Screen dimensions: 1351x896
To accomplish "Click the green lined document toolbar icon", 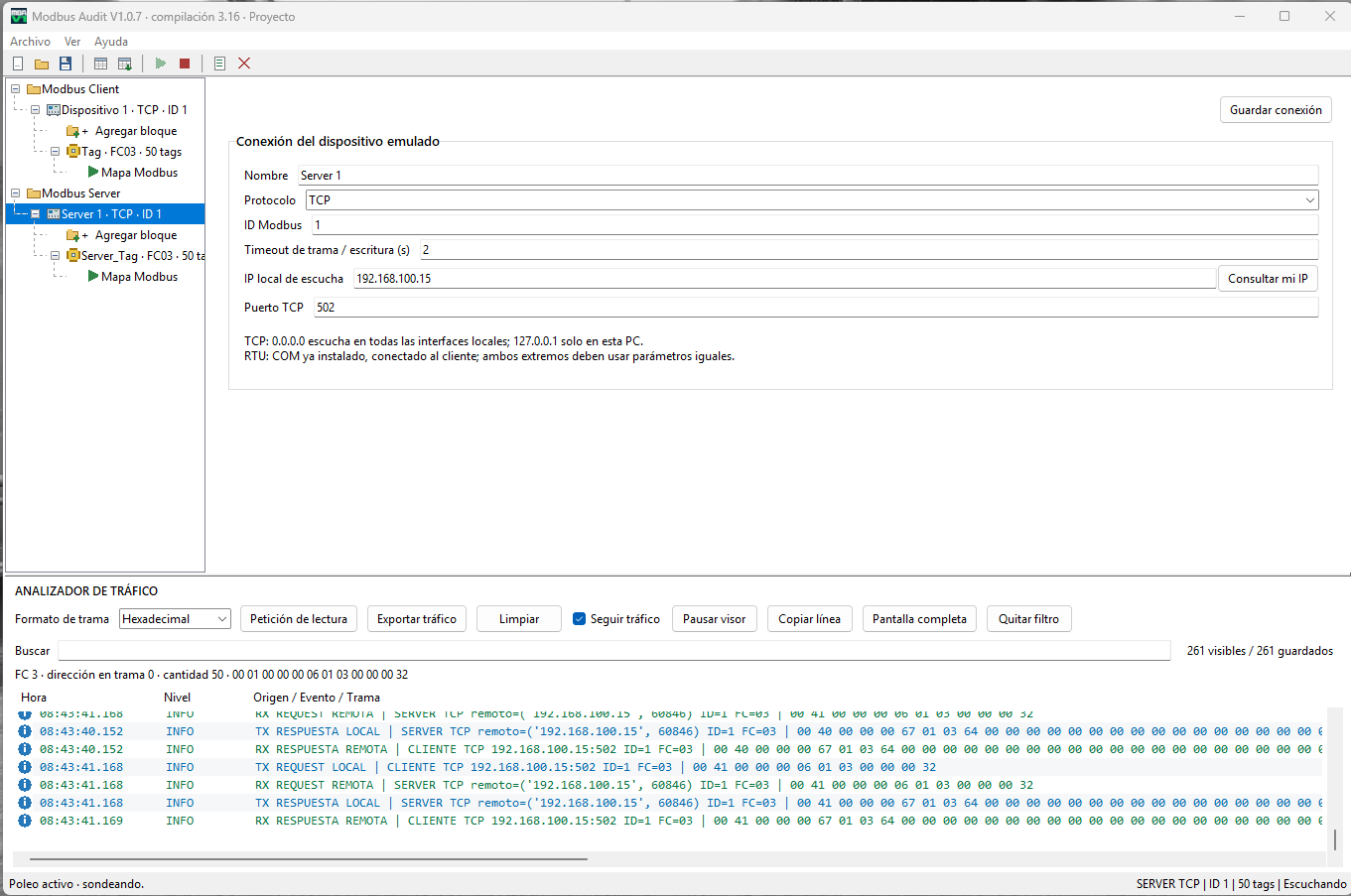I will (219, 64).
